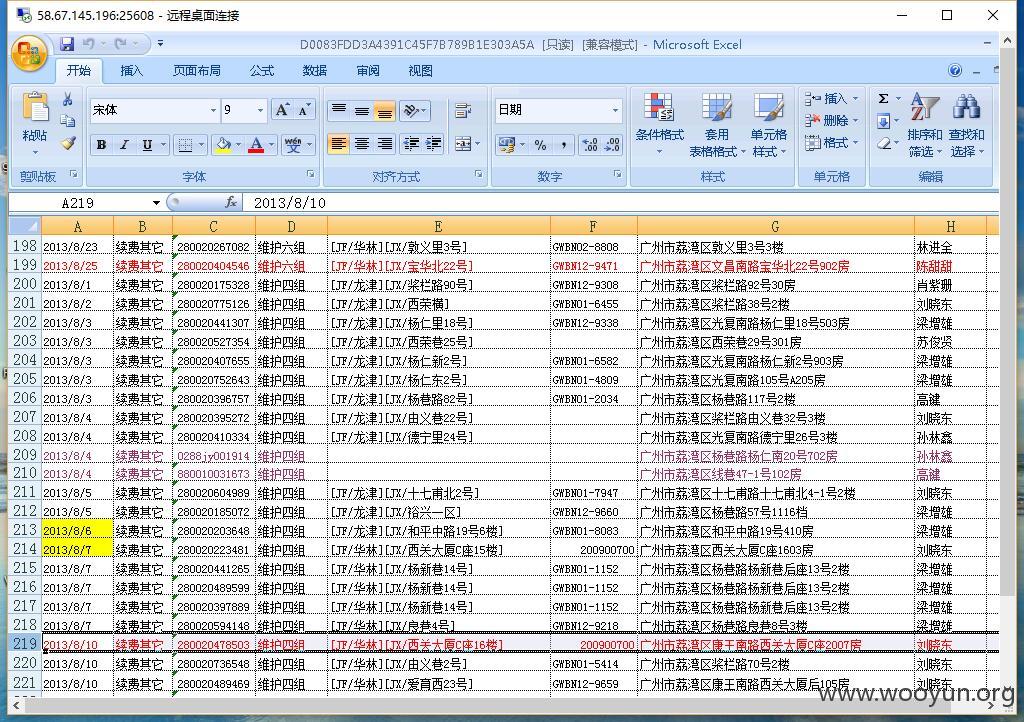Image resolution: width=1024 pixels, height=722 pixels.
Task: Open the Name Box dropdown arrow
Action: (156, 203)
